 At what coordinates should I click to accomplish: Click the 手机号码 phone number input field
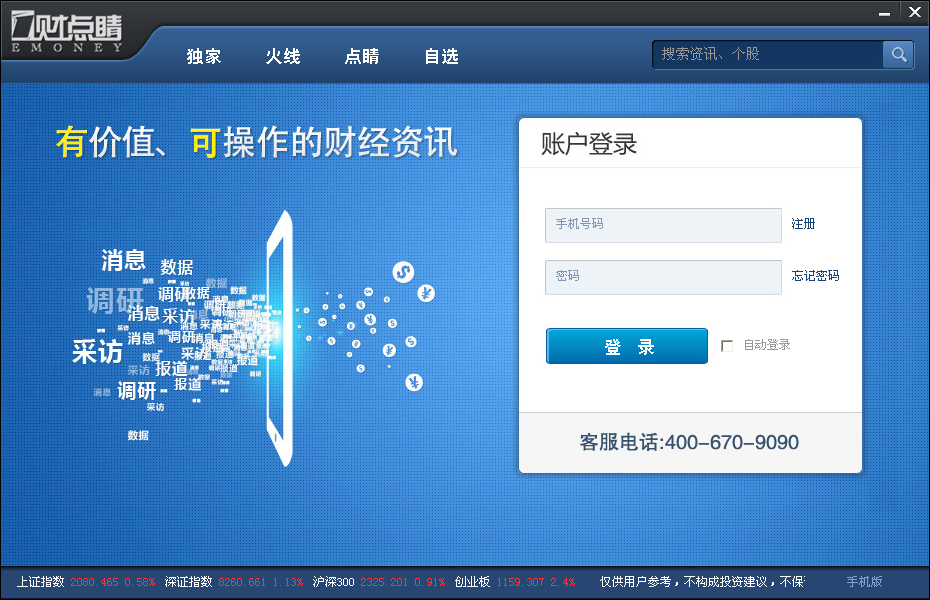(x=663, y=224)
